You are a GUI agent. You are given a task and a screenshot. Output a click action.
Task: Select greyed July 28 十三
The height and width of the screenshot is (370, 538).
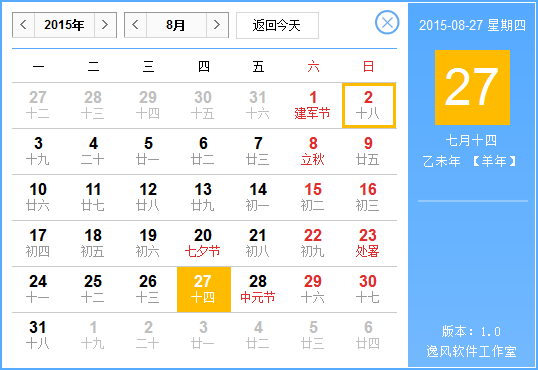pos(93,105)
